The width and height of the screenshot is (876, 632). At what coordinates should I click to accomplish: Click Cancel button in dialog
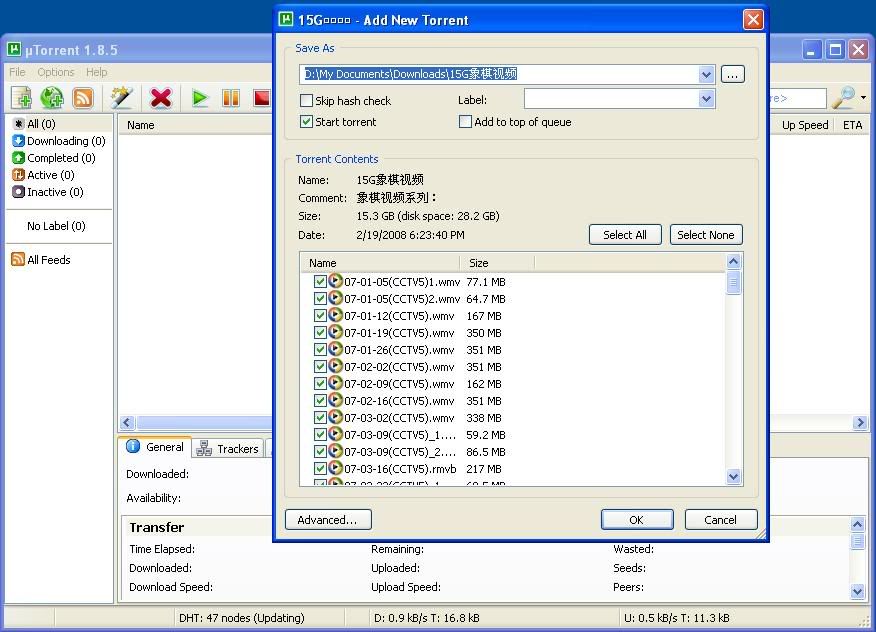click(721, 520)
